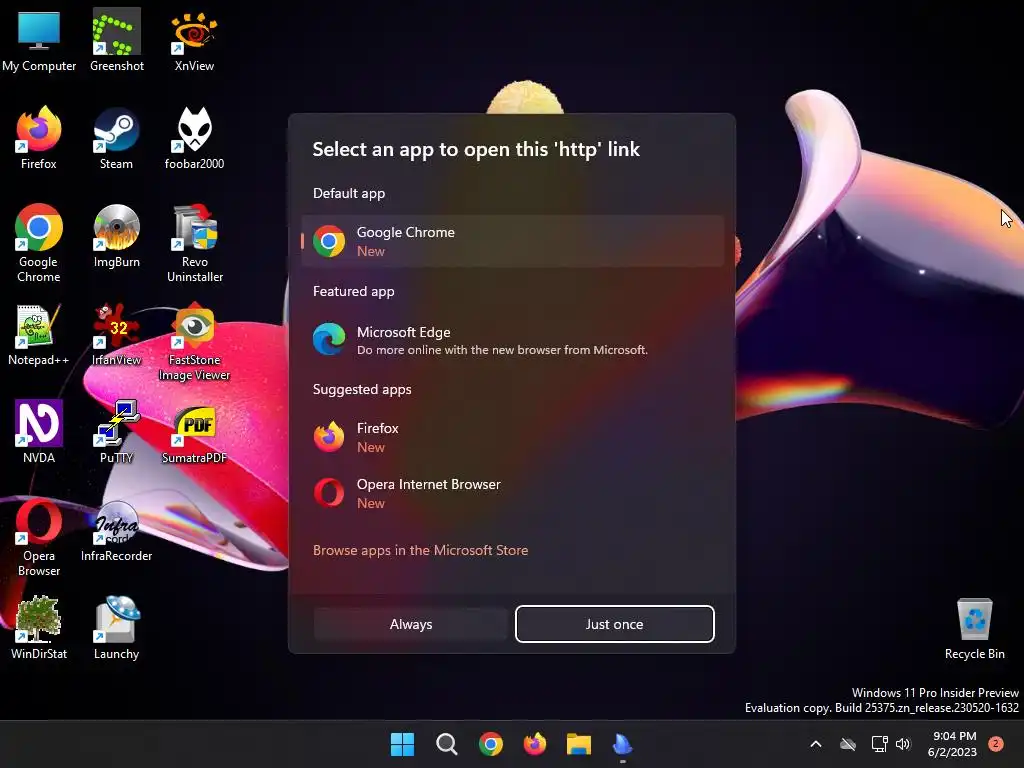Select the Firefox desktop shortcut
The width and height of the screenshot is (1024, 768).
39,138
